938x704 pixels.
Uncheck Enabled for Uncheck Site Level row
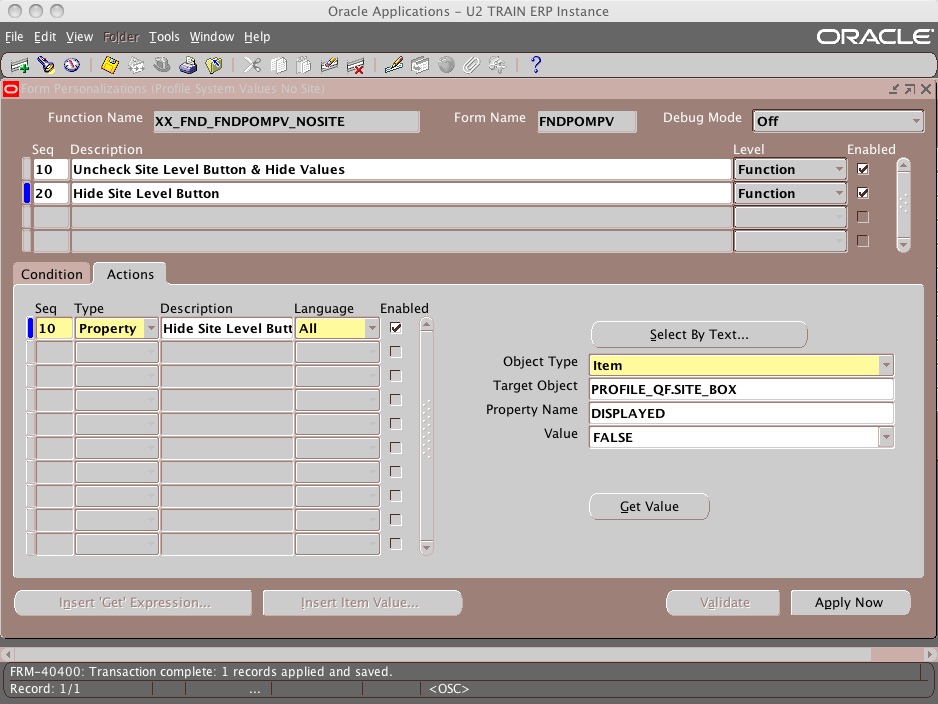click(x=863, y=169)
